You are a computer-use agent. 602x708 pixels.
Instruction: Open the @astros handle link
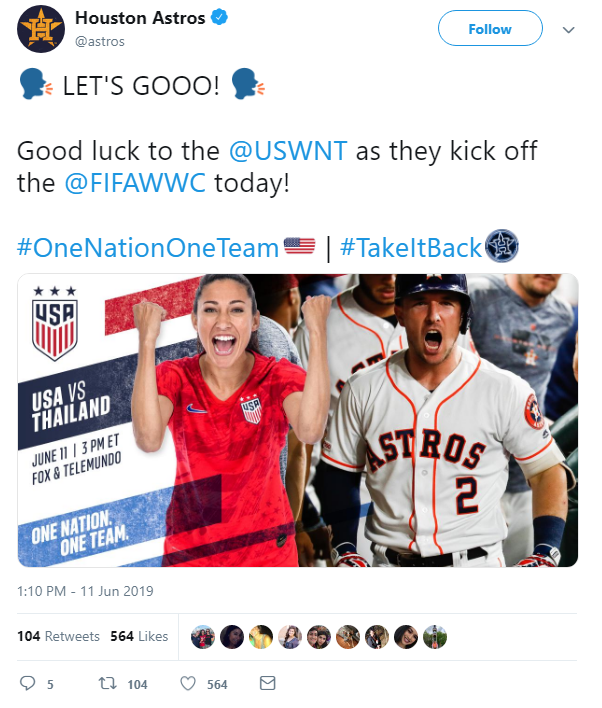[100, 41]
